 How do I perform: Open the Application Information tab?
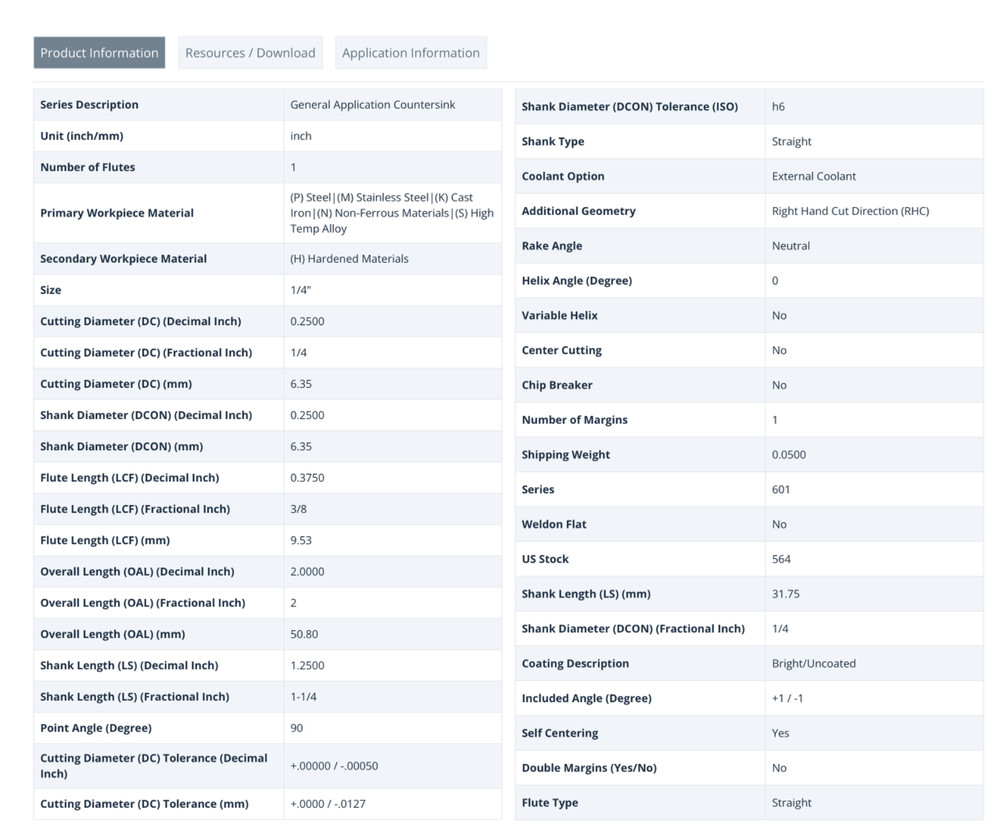[x=411, y=53]
